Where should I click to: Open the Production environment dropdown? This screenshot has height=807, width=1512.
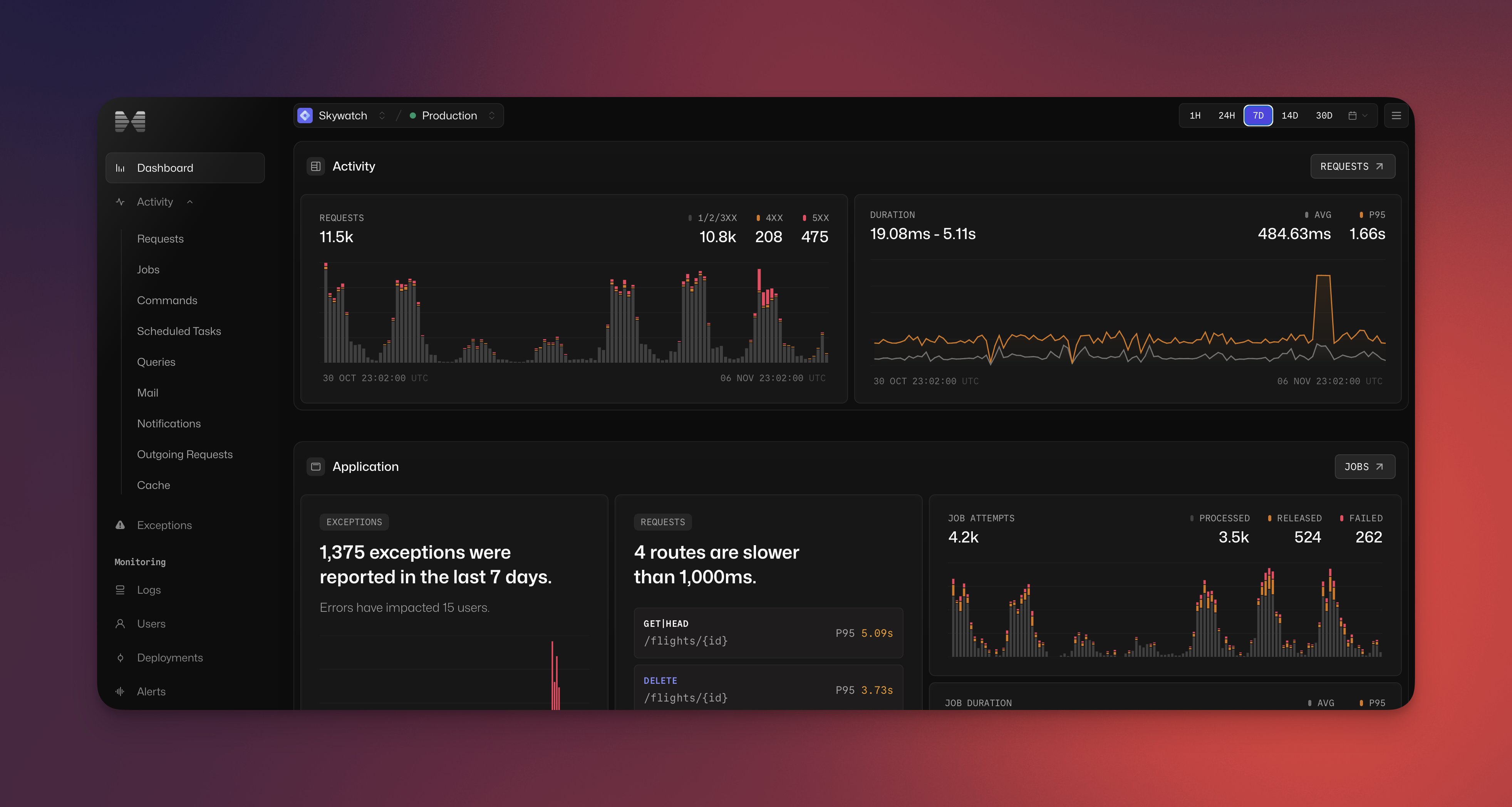tap(493, 116)
